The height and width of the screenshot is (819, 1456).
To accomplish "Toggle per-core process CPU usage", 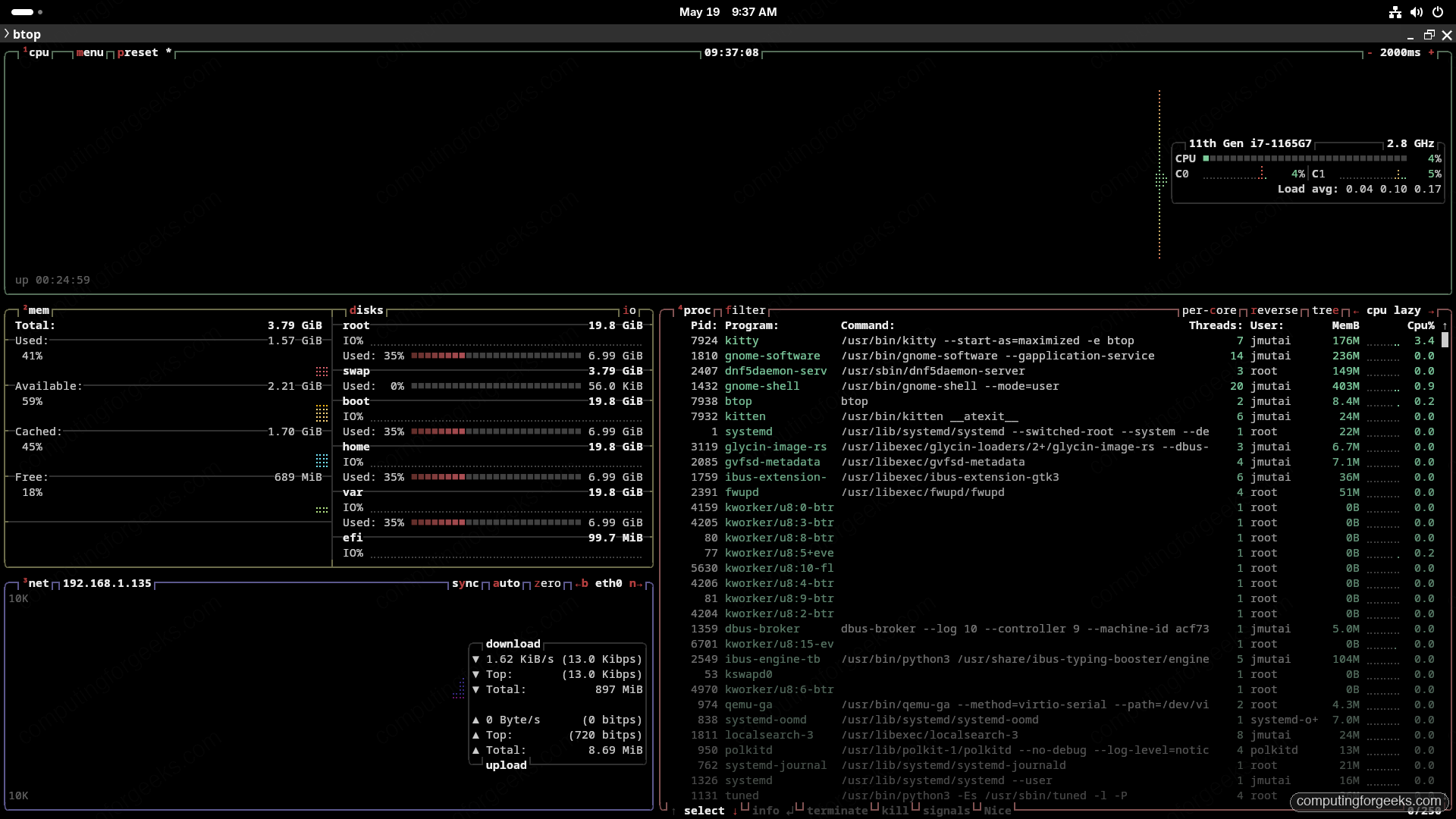I will point(1209,310).
